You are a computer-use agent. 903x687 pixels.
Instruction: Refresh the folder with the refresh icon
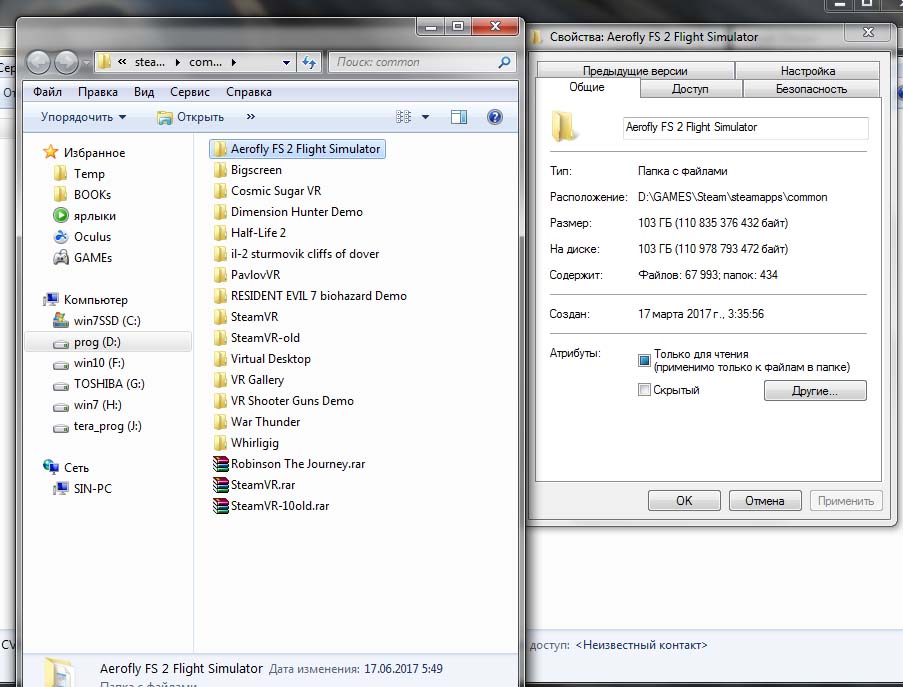click(x=309, y=62)
